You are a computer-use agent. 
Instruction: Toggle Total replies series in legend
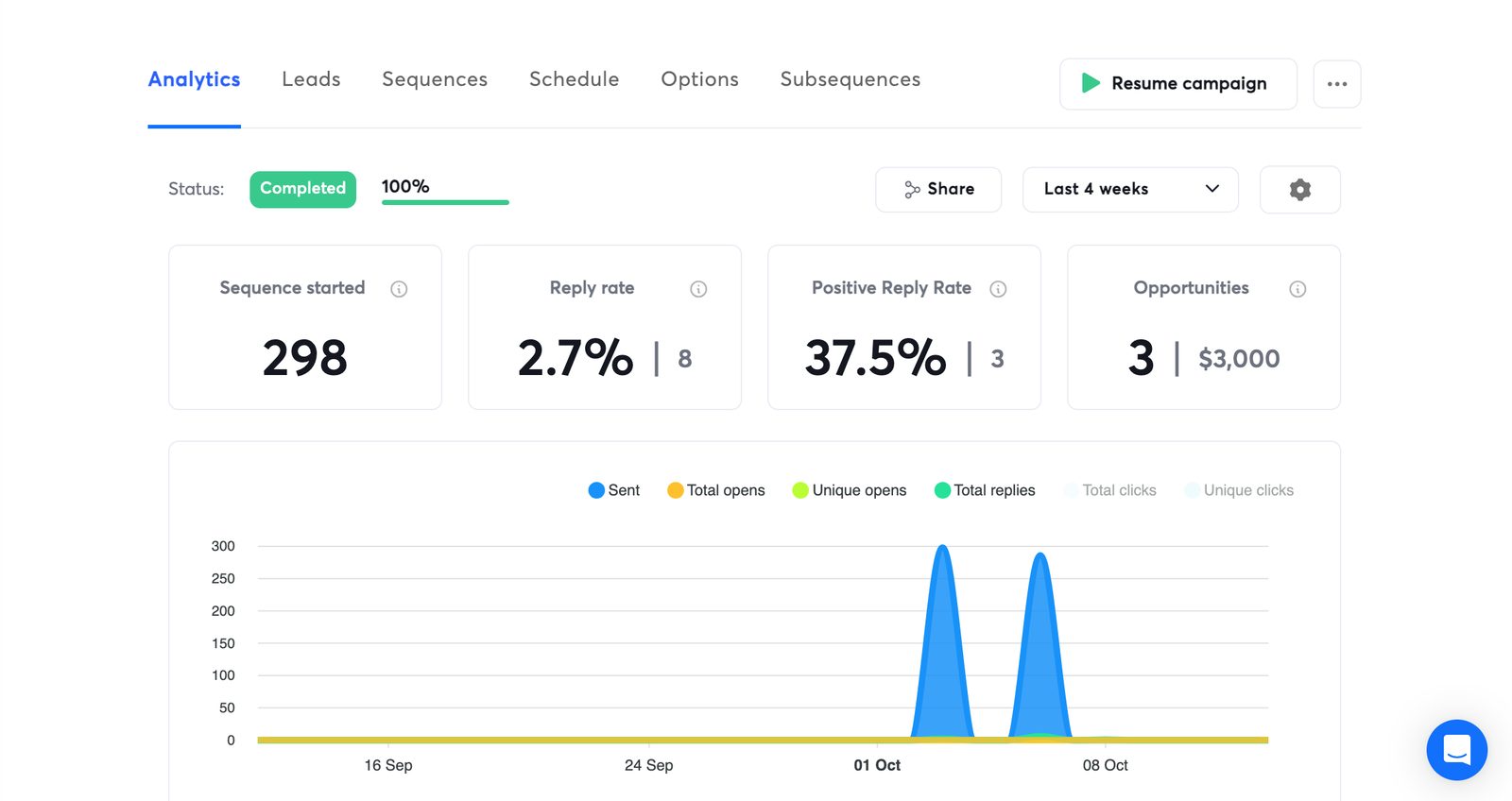(x=985, y=490)
